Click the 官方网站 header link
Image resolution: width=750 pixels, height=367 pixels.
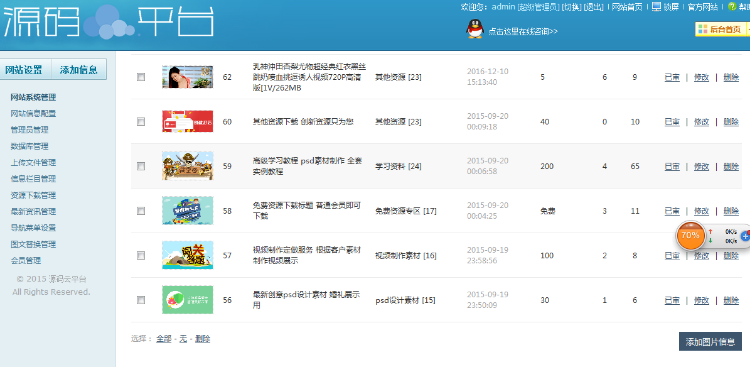(x=703, y=7)
